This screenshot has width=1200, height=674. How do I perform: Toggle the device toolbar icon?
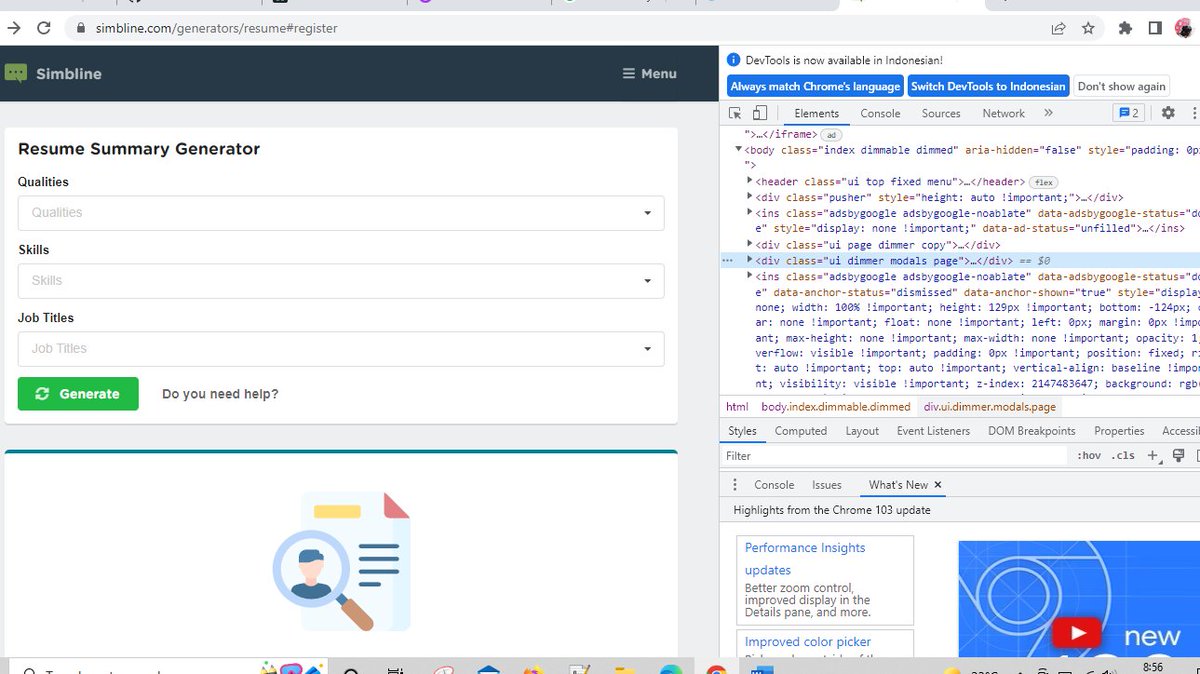pyautogui.click(x=760, y=113)
